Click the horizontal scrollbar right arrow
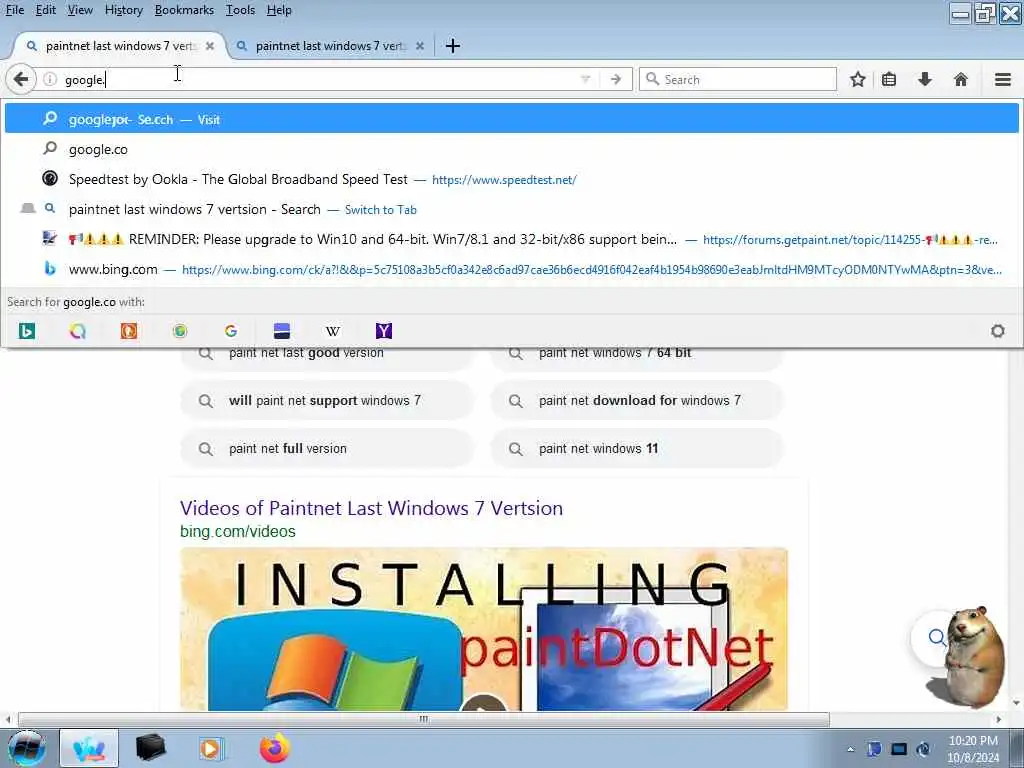This screenshot has width=1024, height=768. (x=999, y=719)
